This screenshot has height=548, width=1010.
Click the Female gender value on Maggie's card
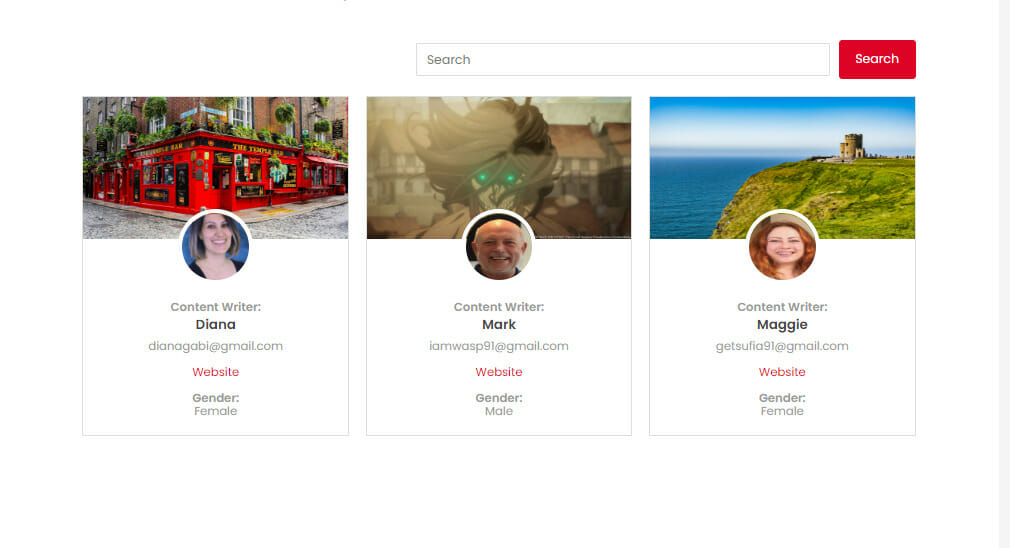tap(782, 411)
